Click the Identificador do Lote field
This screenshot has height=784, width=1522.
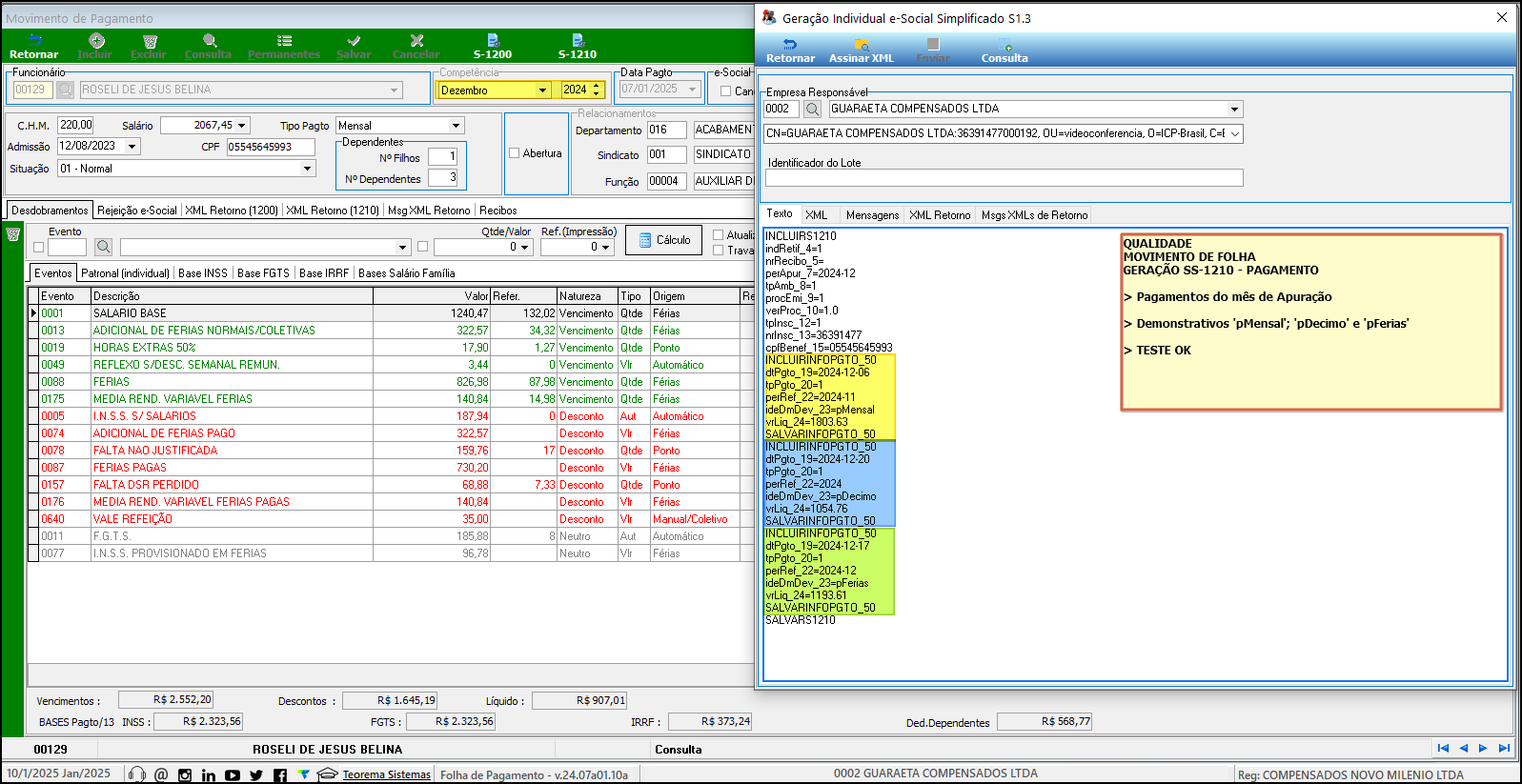click(x=1005, y=178)
